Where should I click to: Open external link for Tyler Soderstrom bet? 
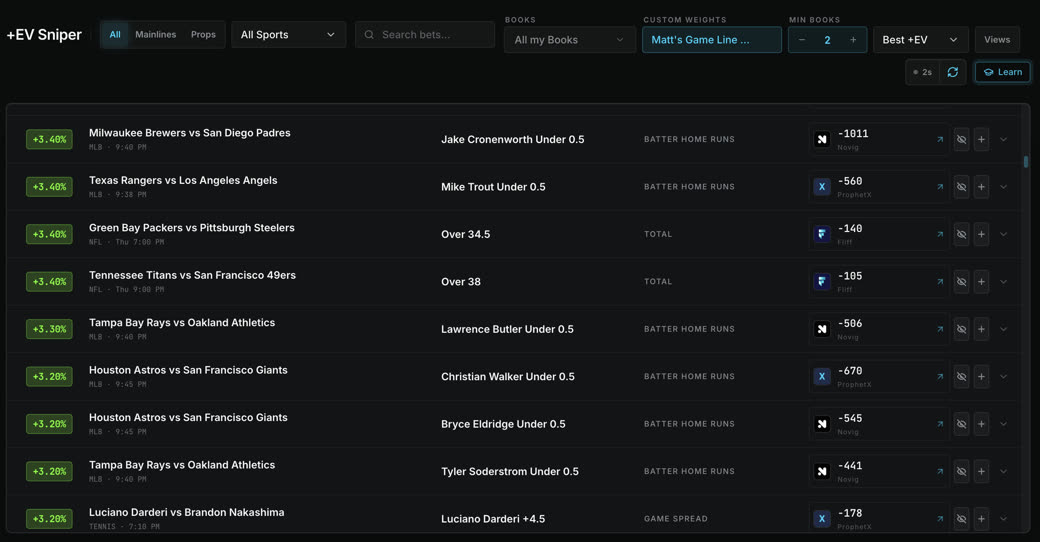click(x=940, y=472)
